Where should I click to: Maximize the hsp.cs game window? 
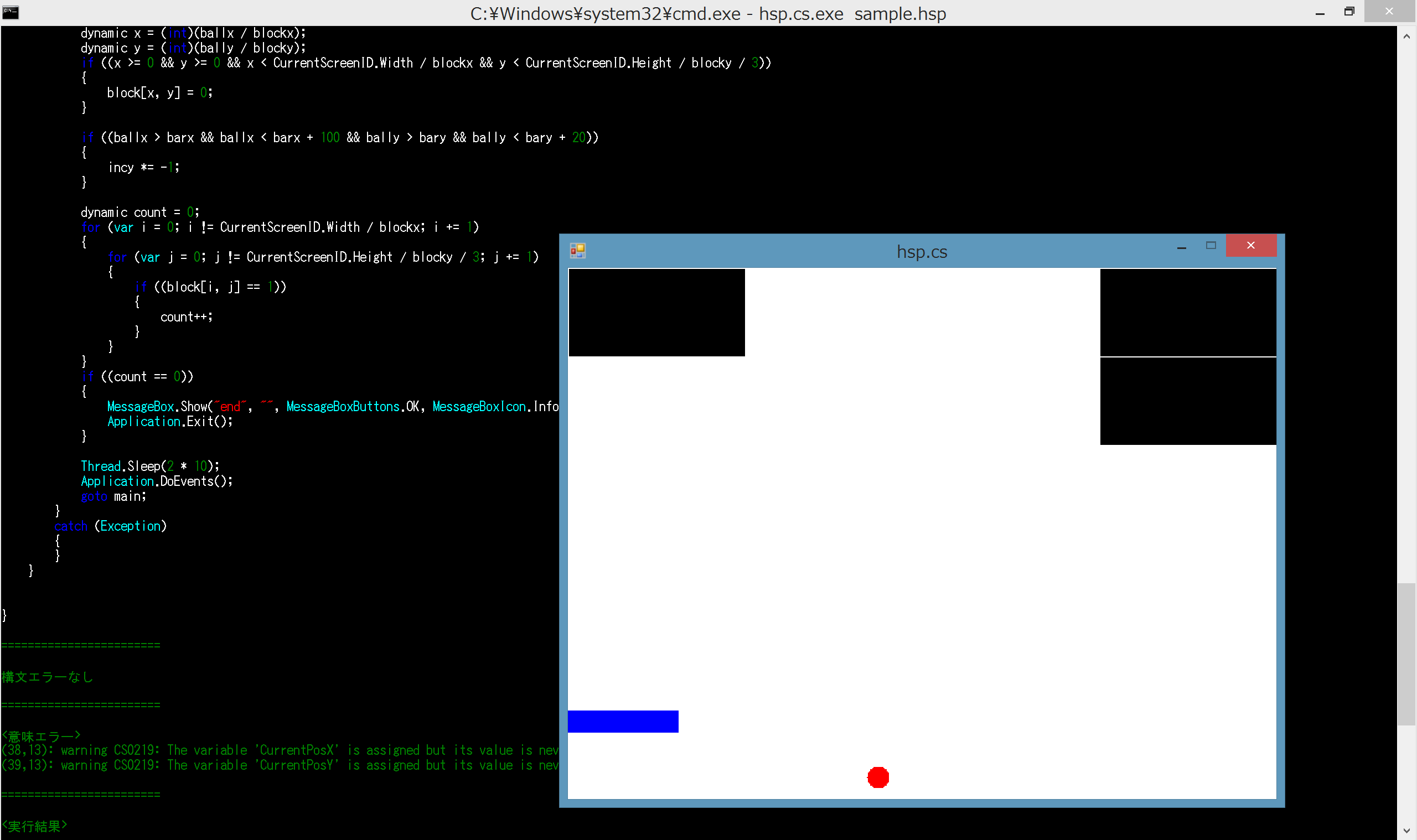click(1211, 246)
